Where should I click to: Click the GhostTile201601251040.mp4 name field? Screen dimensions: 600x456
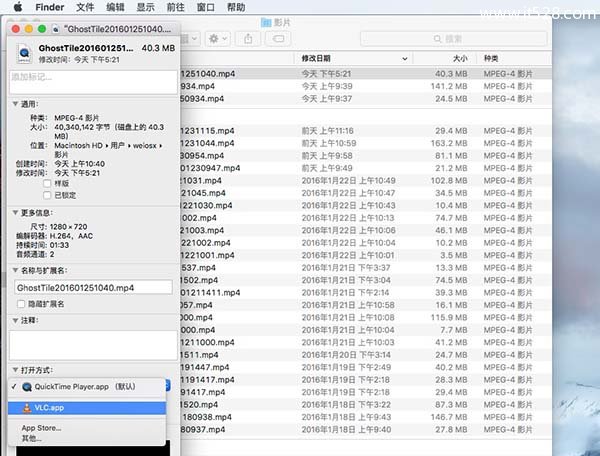[93, 287]
